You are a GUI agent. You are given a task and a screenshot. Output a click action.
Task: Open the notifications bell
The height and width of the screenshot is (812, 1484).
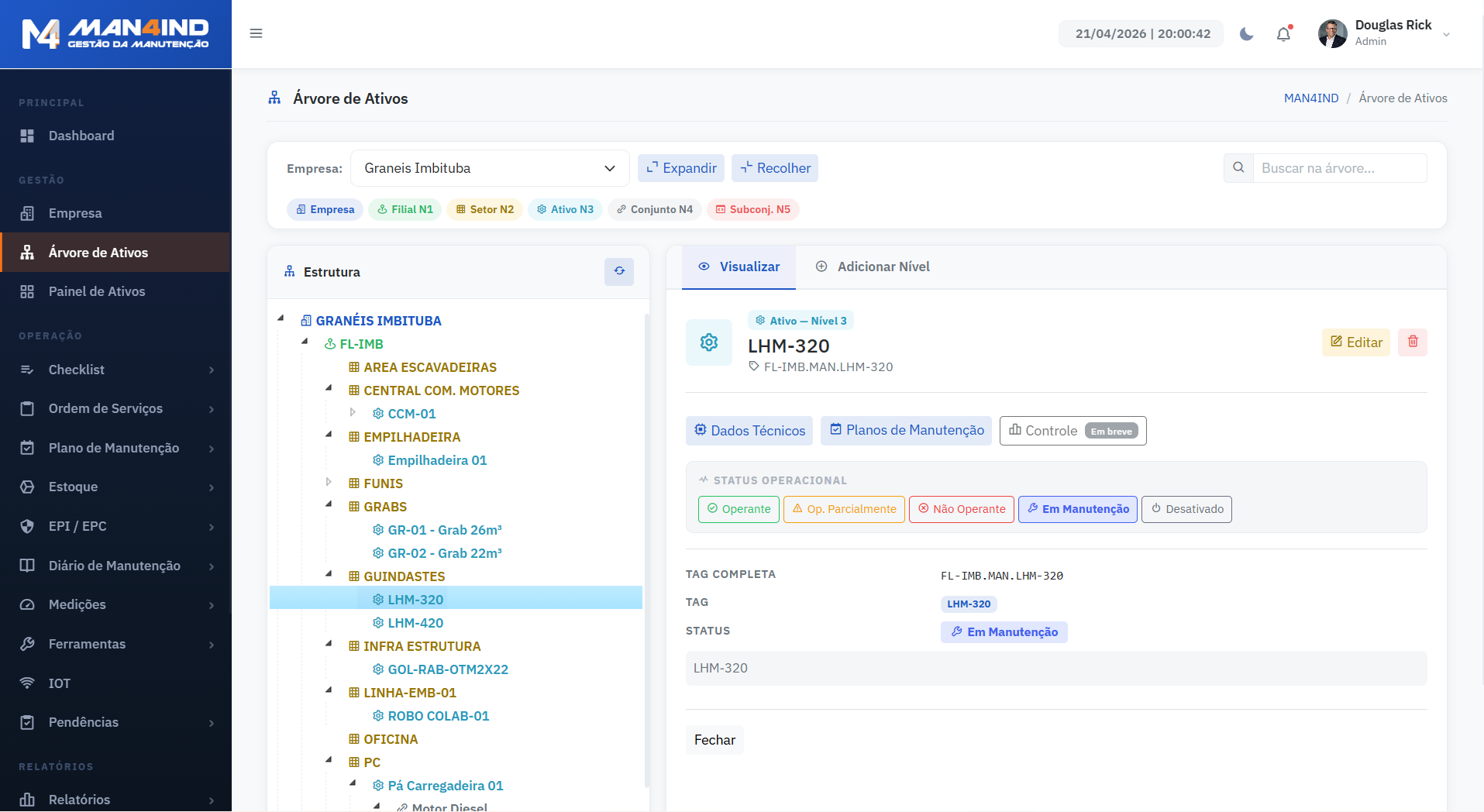[1283, 34]
